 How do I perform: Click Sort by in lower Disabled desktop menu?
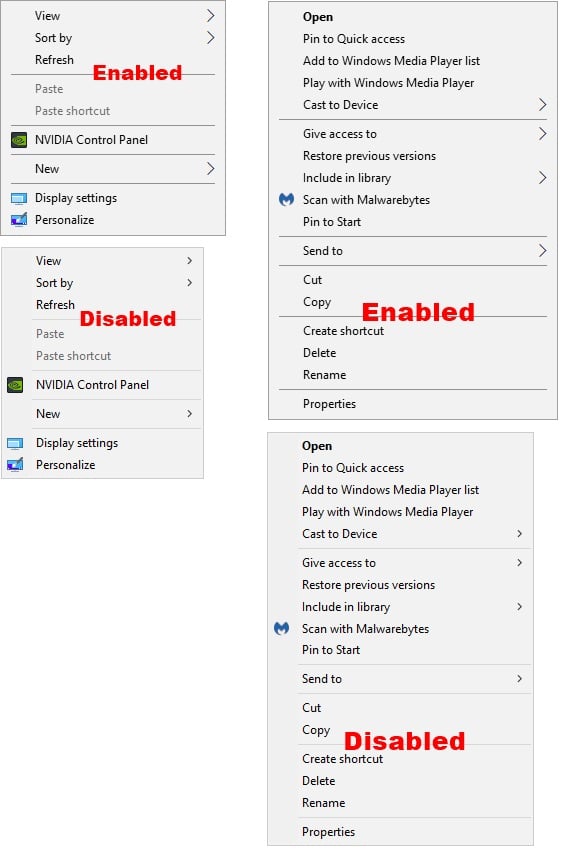pyautogui.click(x=54, y=283)
